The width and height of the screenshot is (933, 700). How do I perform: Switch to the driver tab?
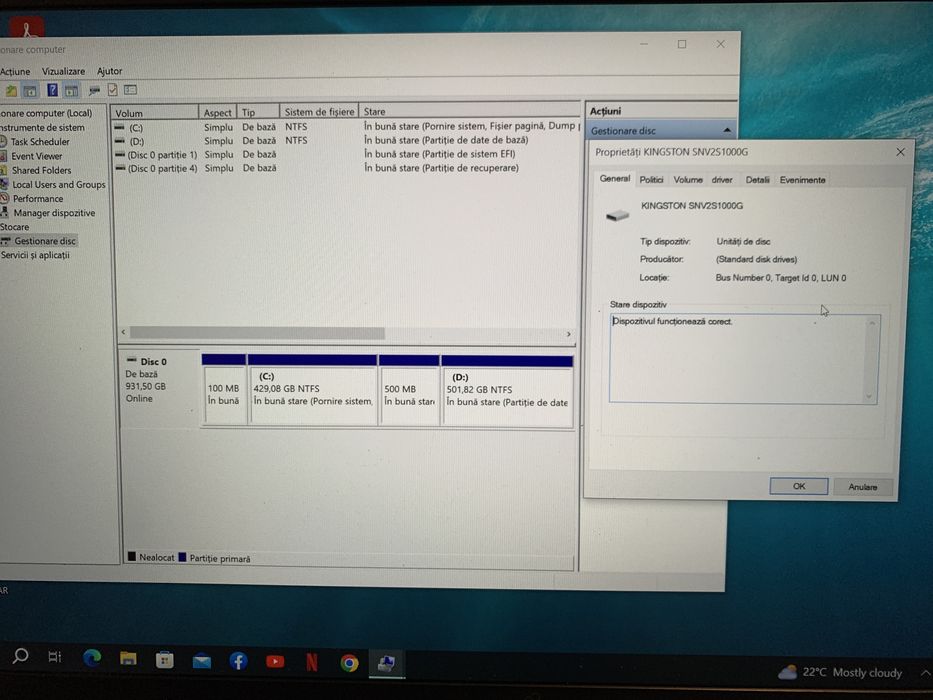tap(722, 180)
